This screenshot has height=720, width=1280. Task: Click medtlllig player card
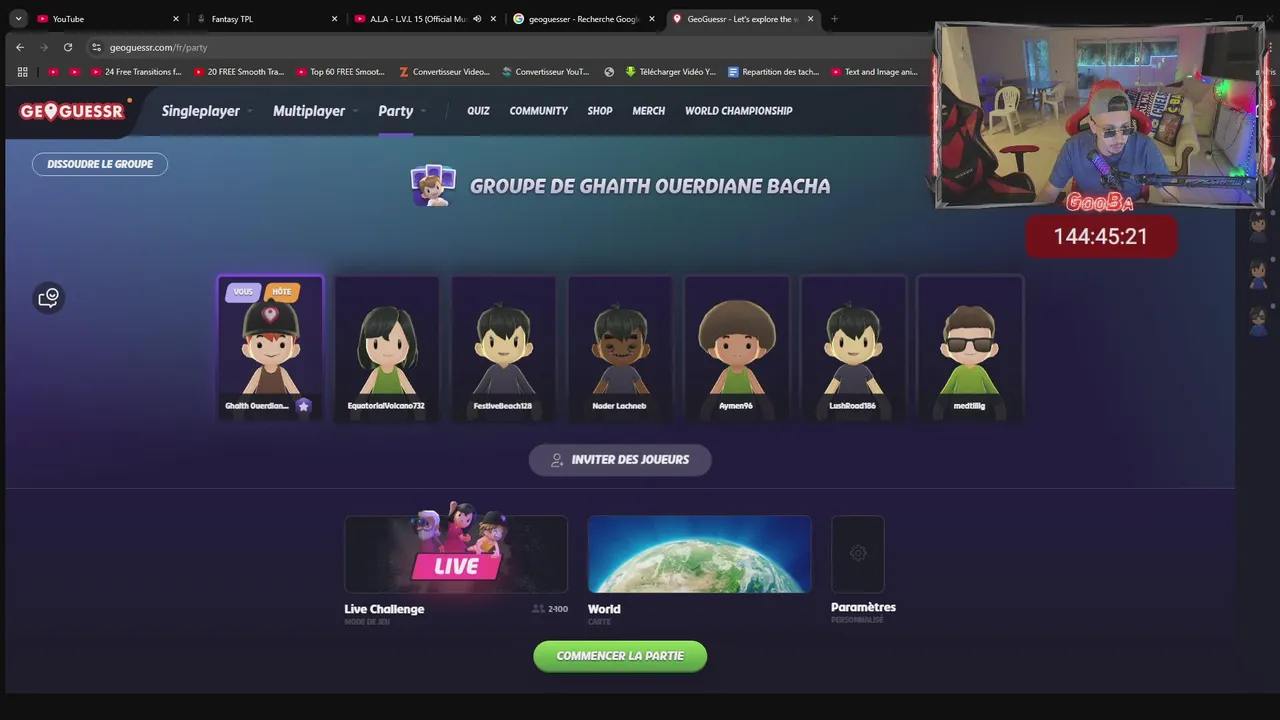(969, 347)
